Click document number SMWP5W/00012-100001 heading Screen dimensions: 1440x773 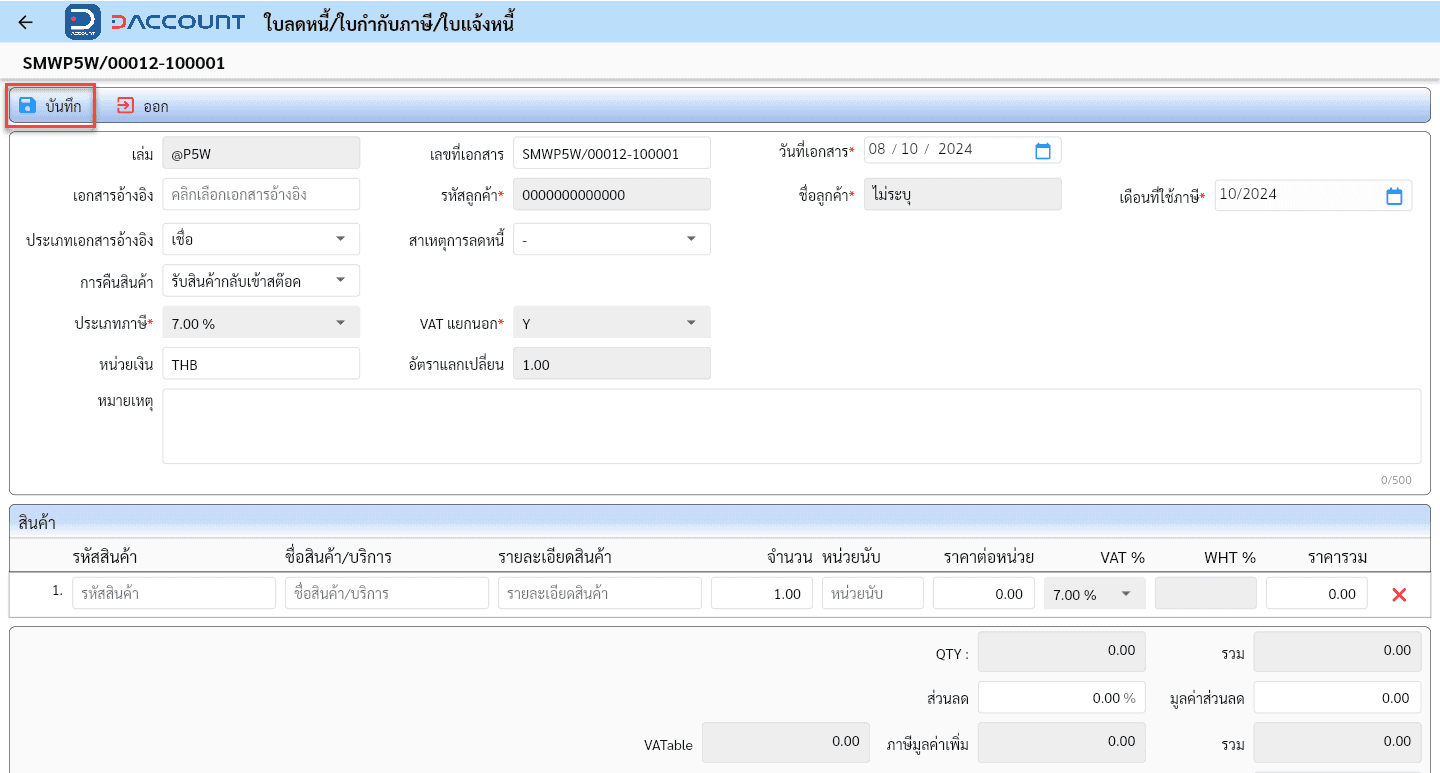[124, 63]
